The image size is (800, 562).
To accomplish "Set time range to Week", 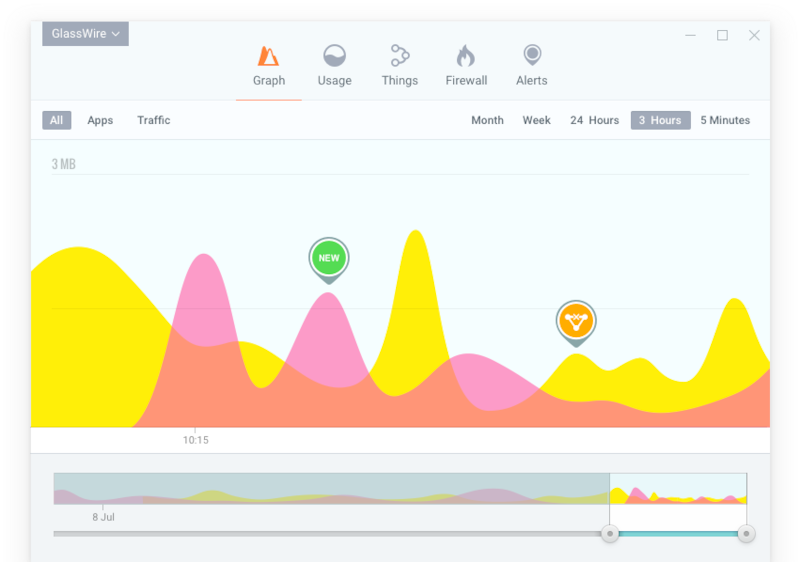I will tap(536, 120).
